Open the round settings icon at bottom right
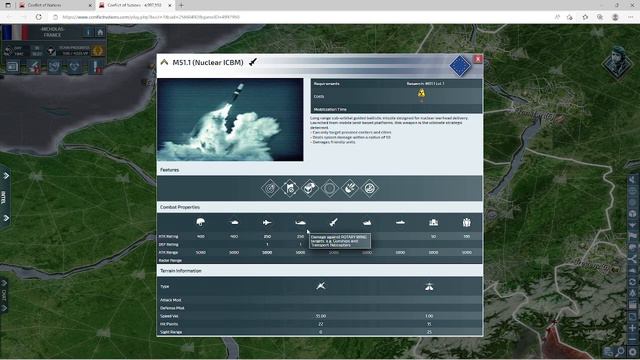 coord(633,351)
